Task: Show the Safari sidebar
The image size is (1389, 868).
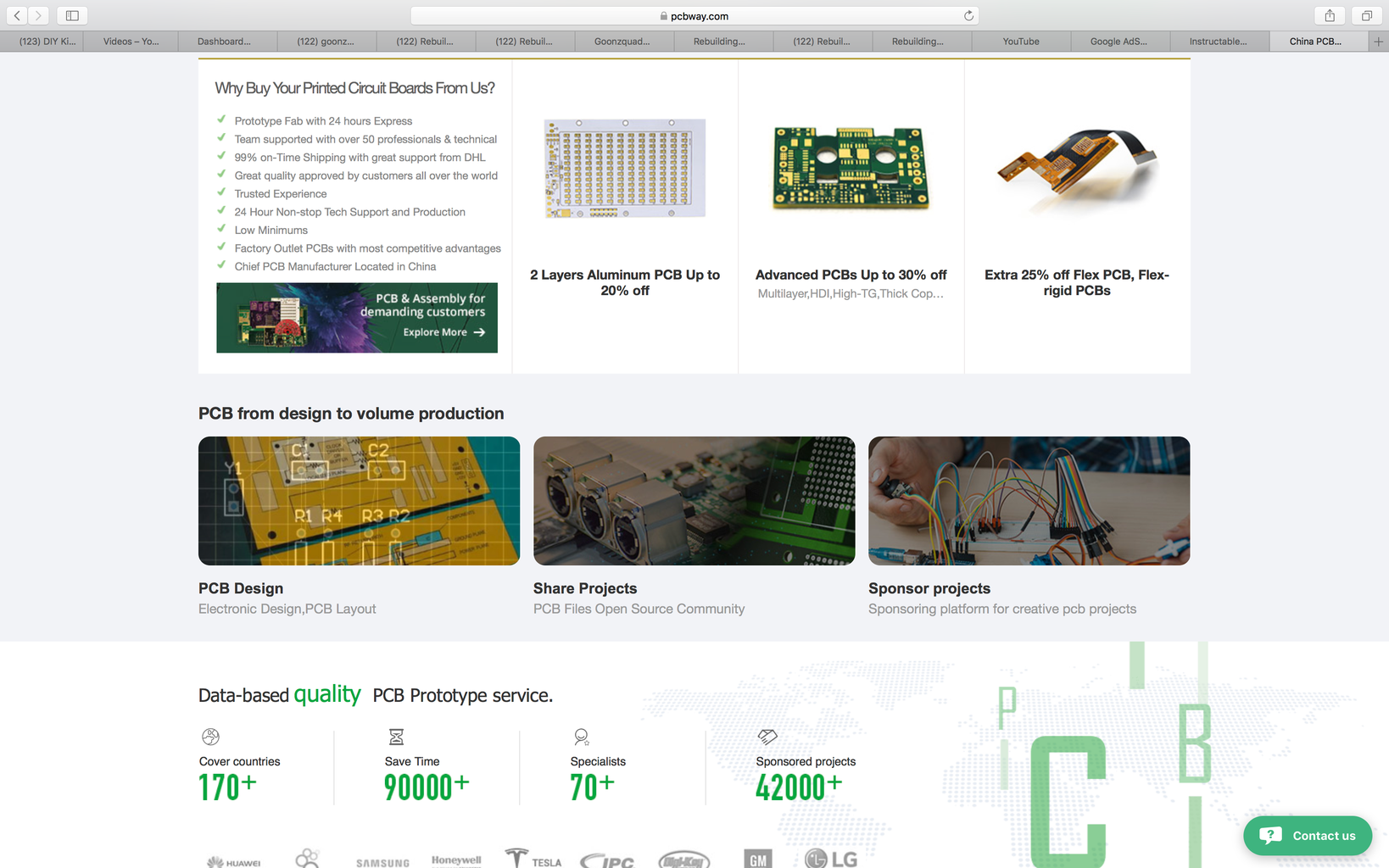Action: point(72,15)
